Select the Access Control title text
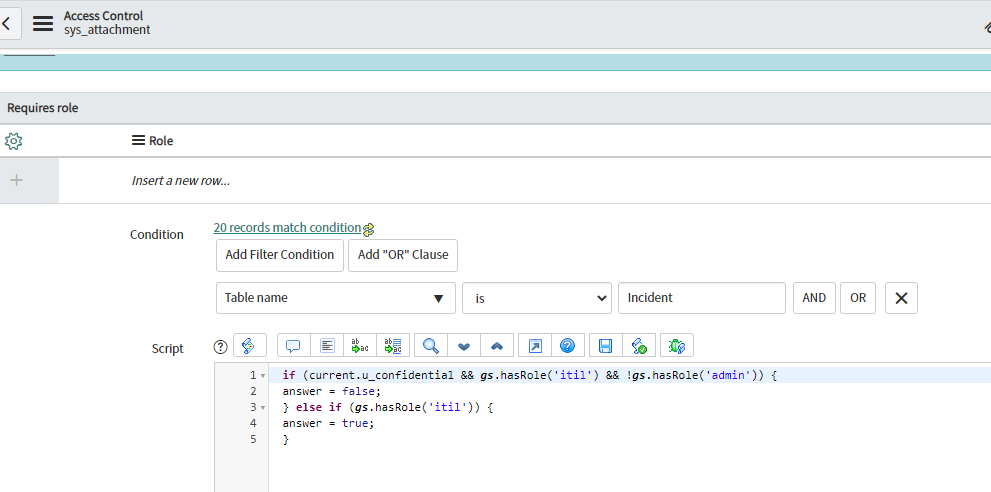The height and width of the screenshot is (492, 991). [x=103, y=16]
